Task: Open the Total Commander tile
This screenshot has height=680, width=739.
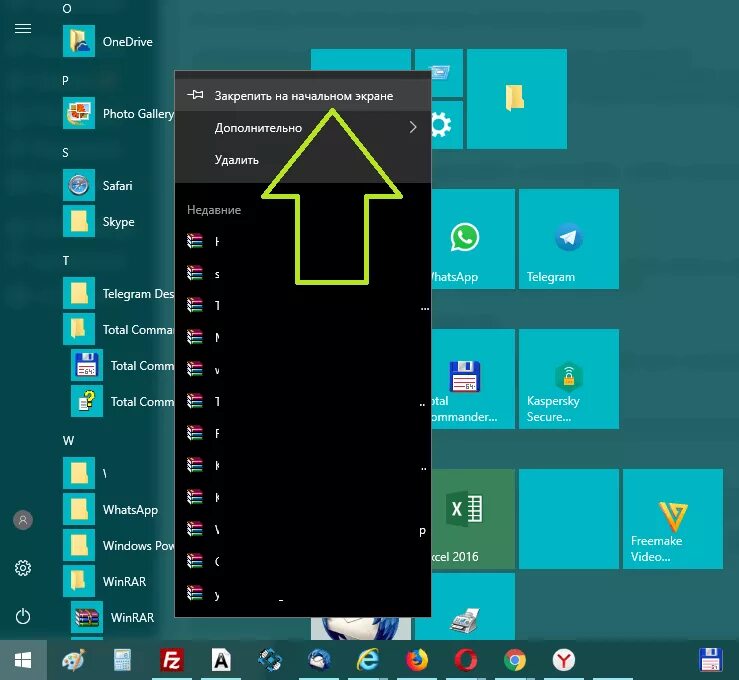Action: [473, 379]
